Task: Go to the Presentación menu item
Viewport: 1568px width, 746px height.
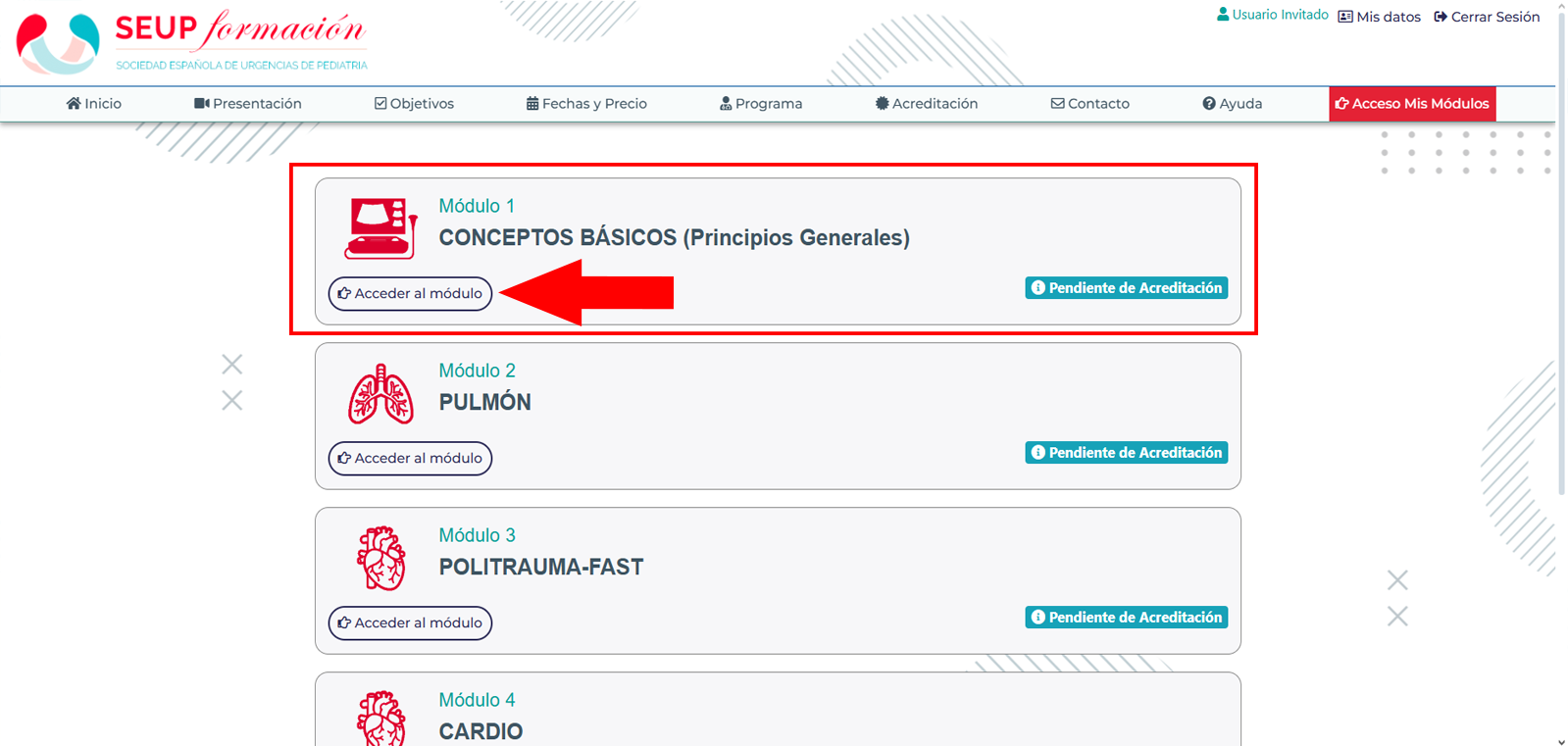Action: point(248,104)
